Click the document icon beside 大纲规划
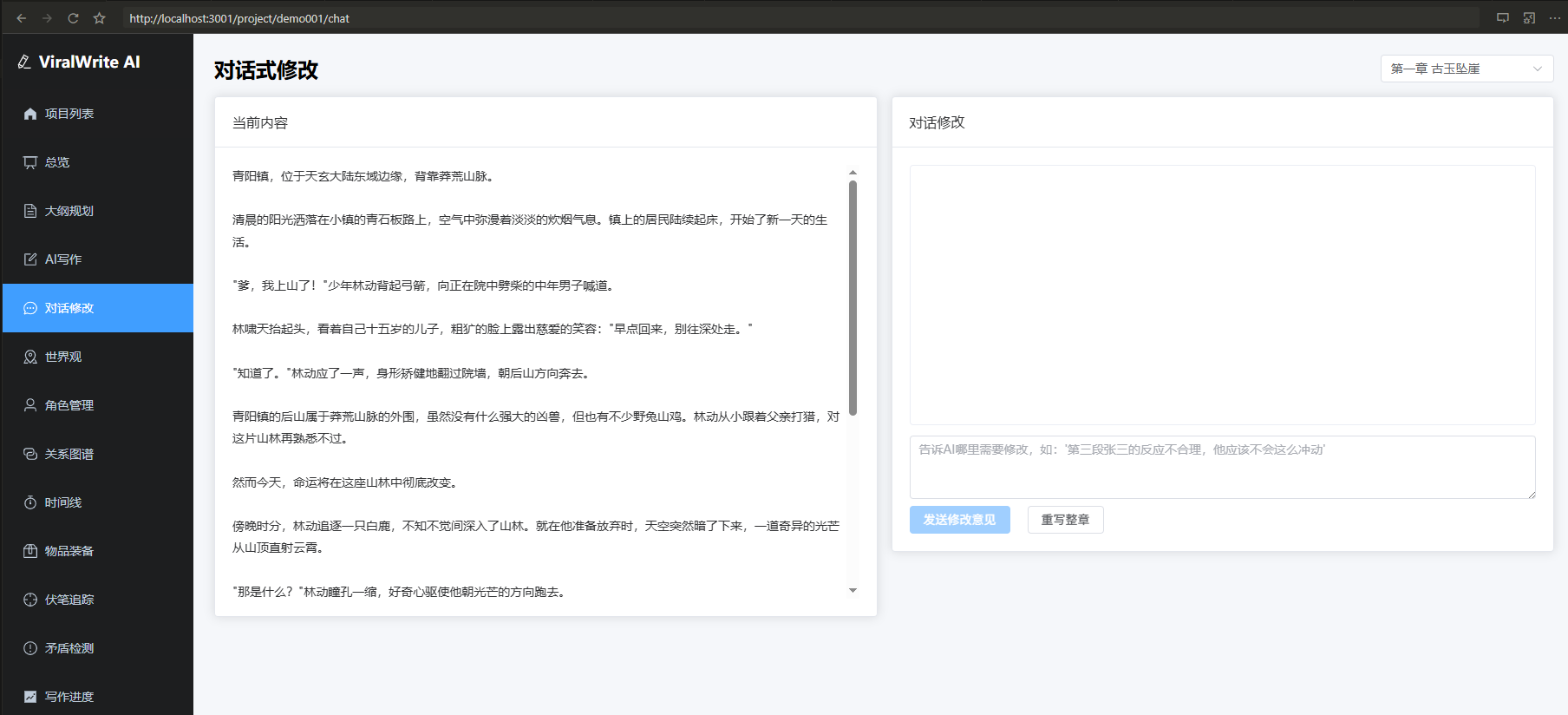Screen dimensions: 1568x715 [x=30, y=211]
